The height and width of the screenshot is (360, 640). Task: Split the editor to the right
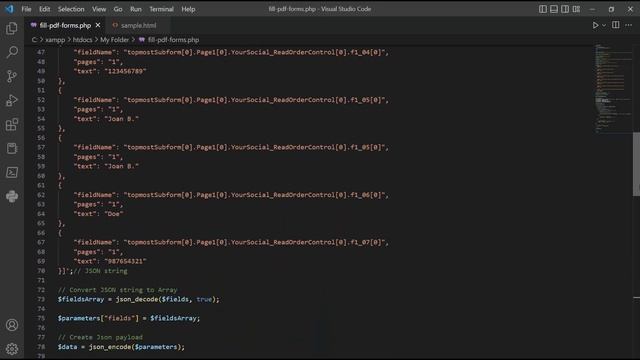[x=616, y=25]
